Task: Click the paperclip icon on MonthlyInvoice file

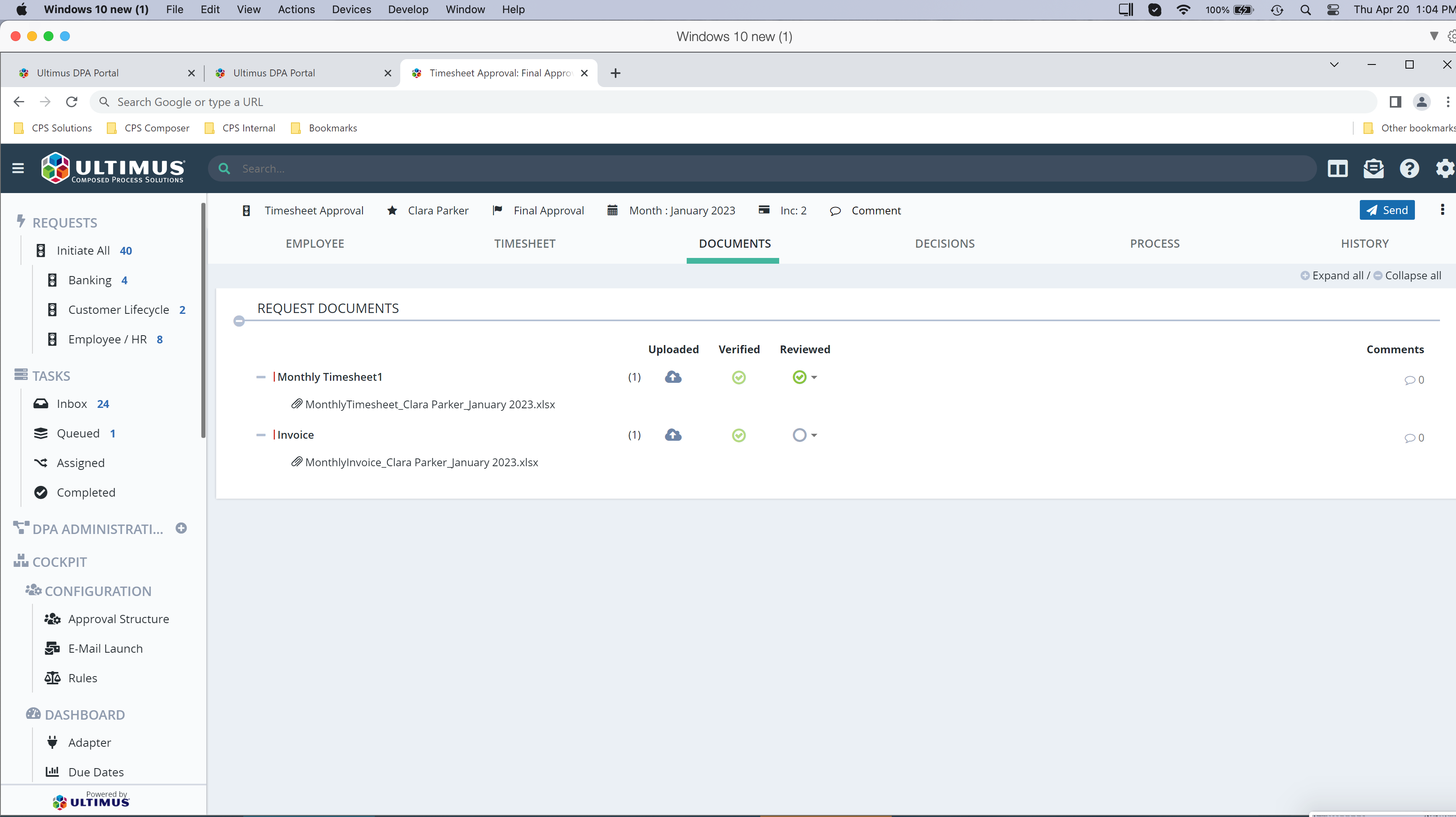Action: point(296,462)
